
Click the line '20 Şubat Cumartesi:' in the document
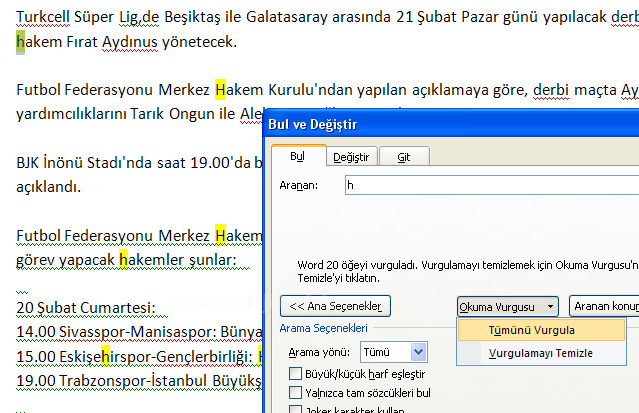[86, 308]
